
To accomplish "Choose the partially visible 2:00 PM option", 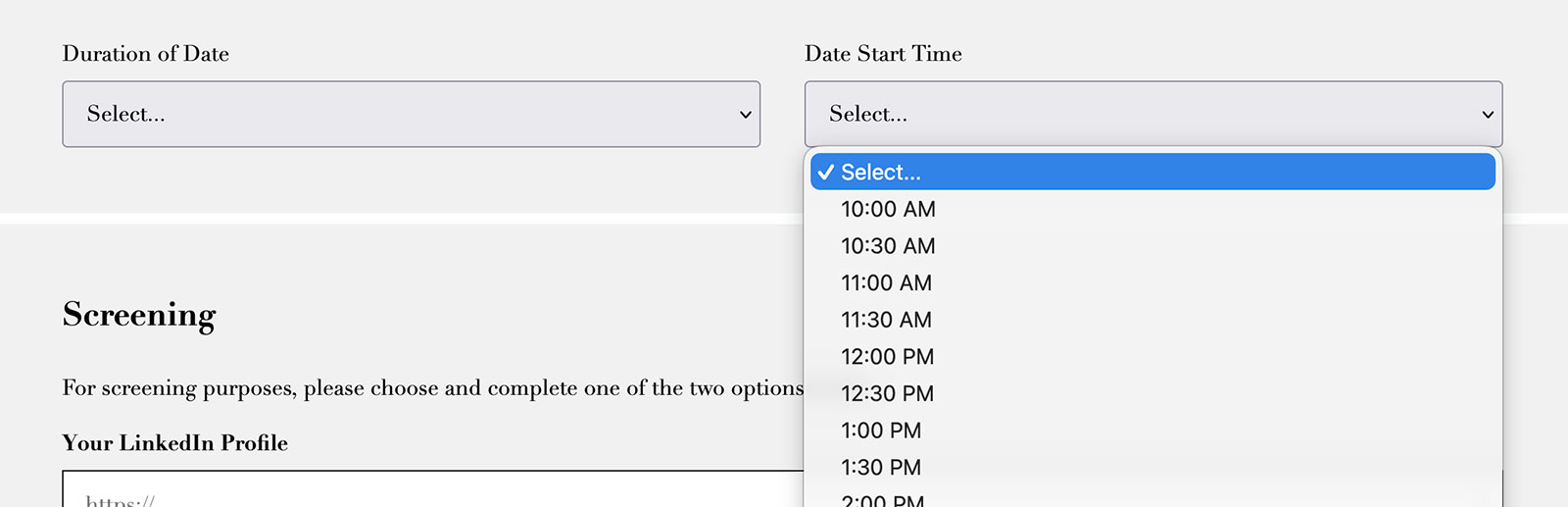I will click(x=882, y=500).
